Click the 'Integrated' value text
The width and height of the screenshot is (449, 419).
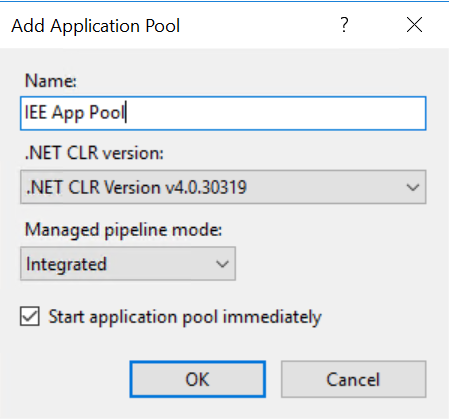pyautogui.click(x=66, y=264)
